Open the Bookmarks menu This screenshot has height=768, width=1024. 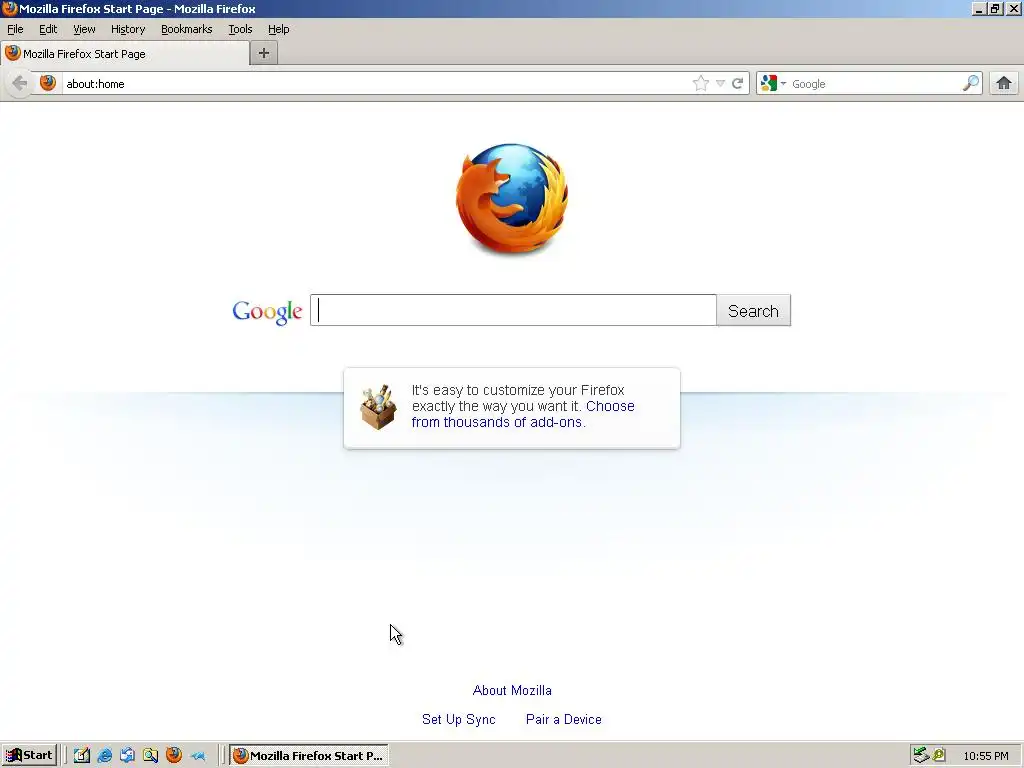[x=187, y=29]
